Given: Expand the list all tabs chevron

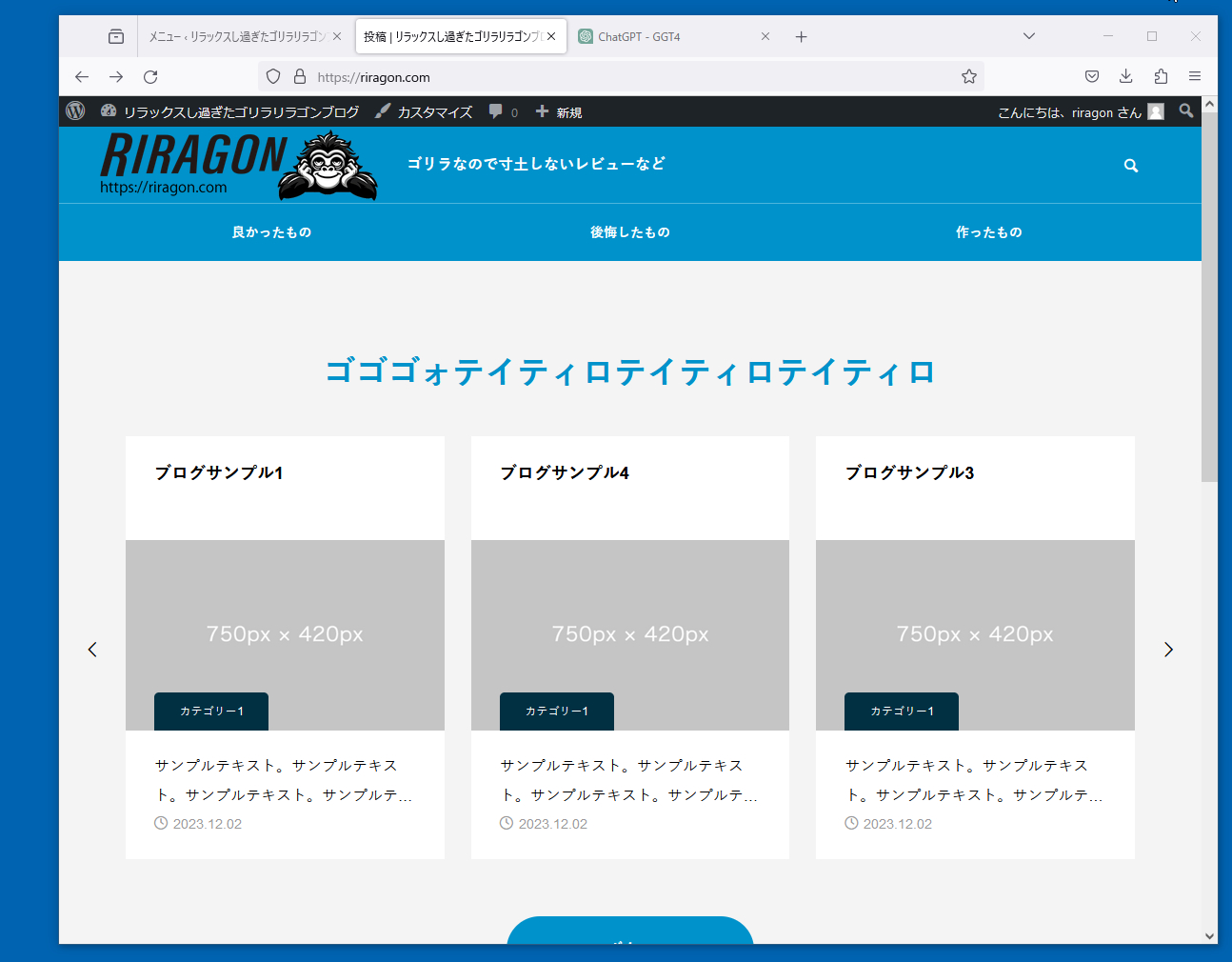Looking at the screenshot, I should pyautogui.click(x=1029, y=36).
